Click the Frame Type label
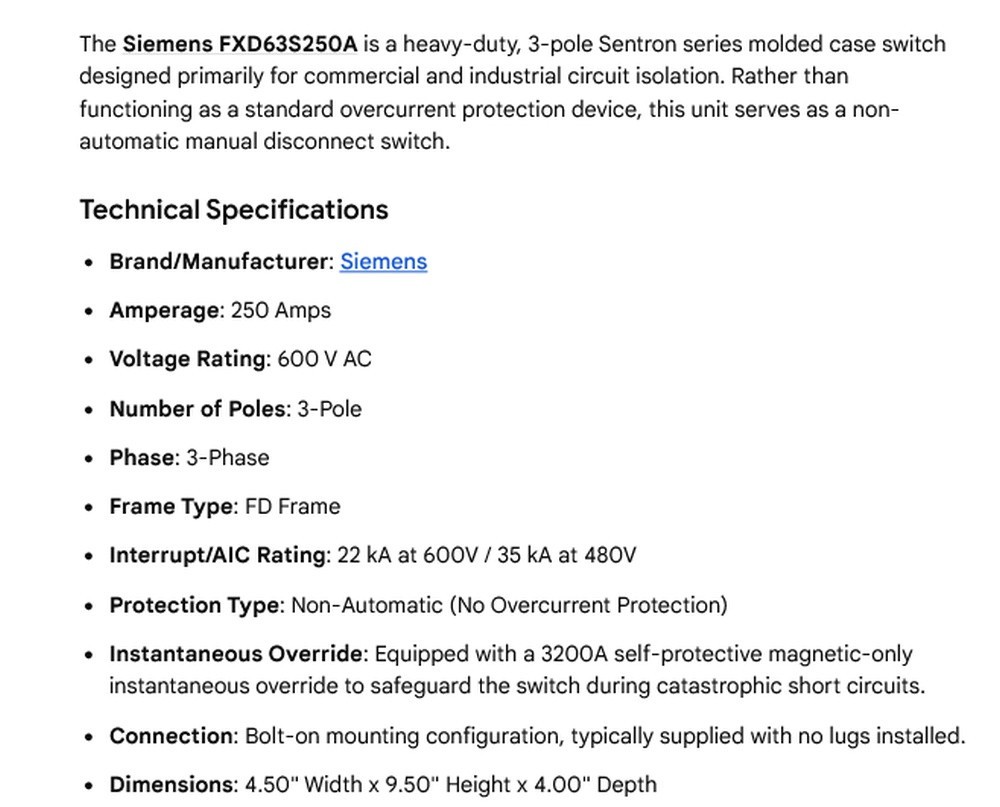This screenshot has width=1000, height=807. (x=171, y=507)
